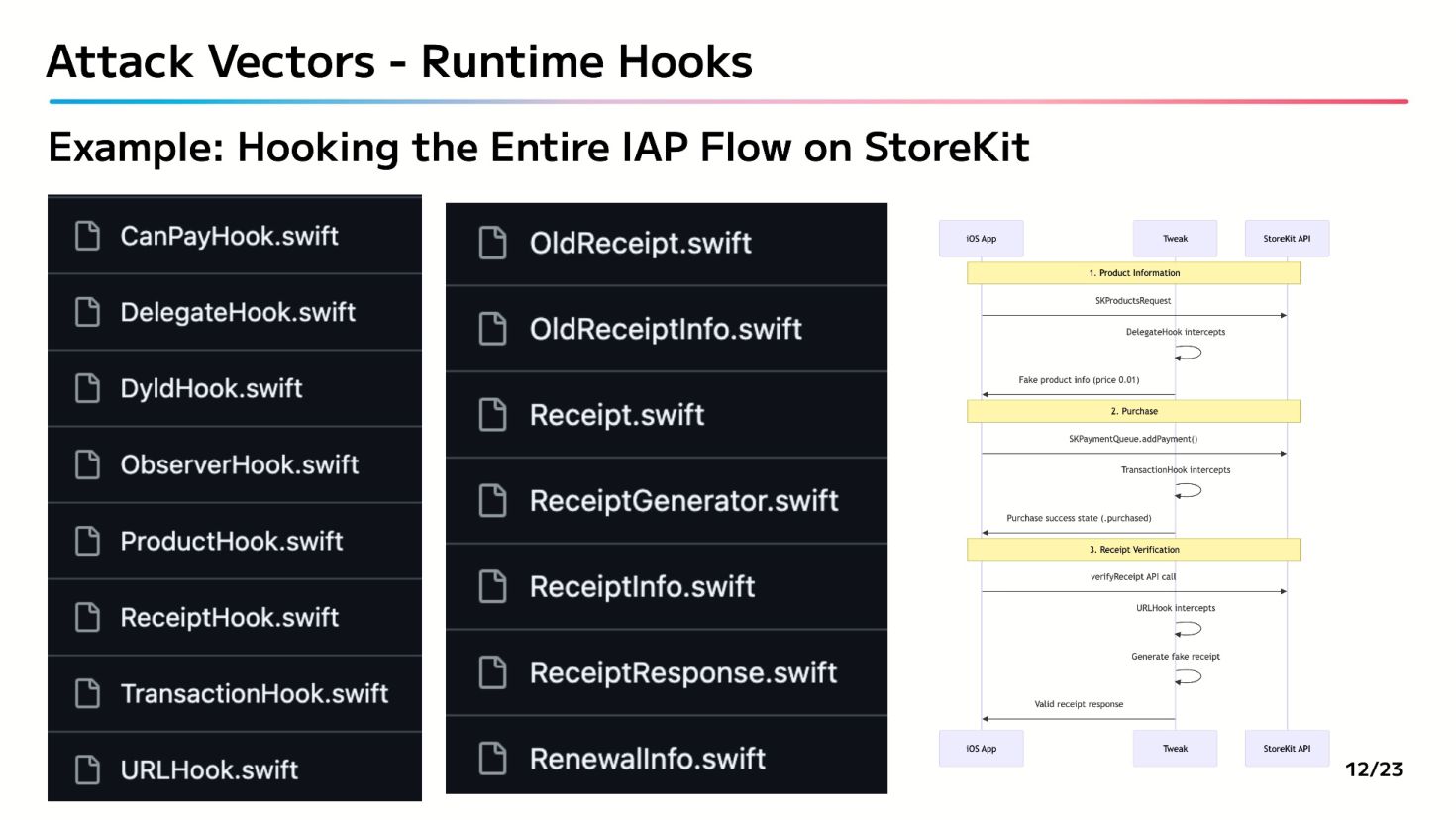This screenshot has height=820, width=1456.
Task: Open the OldReceipt.swift file name
Action: [x=641, y=243]
